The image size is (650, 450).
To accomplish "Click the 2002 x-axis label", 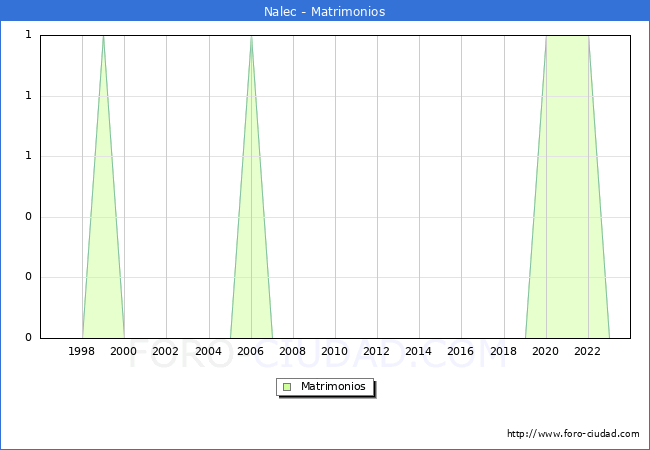I will 166,352.
